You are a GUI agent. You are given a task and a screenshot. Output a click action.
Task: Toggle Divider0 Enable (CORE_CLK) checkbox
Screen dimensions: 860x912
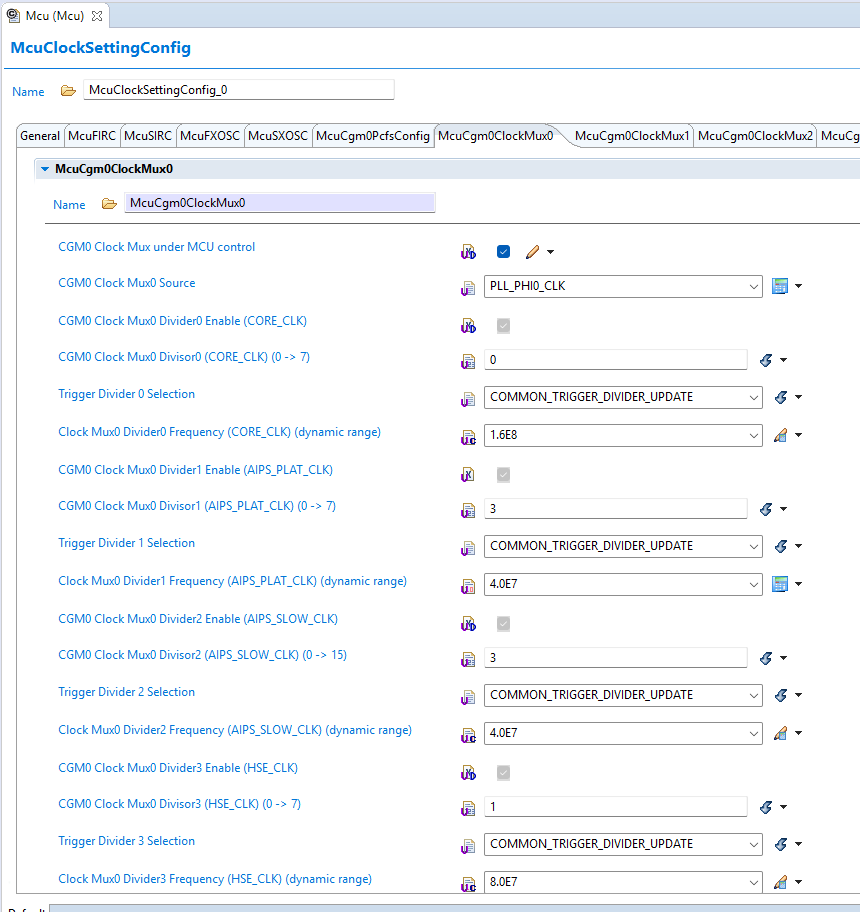point(504,326)
